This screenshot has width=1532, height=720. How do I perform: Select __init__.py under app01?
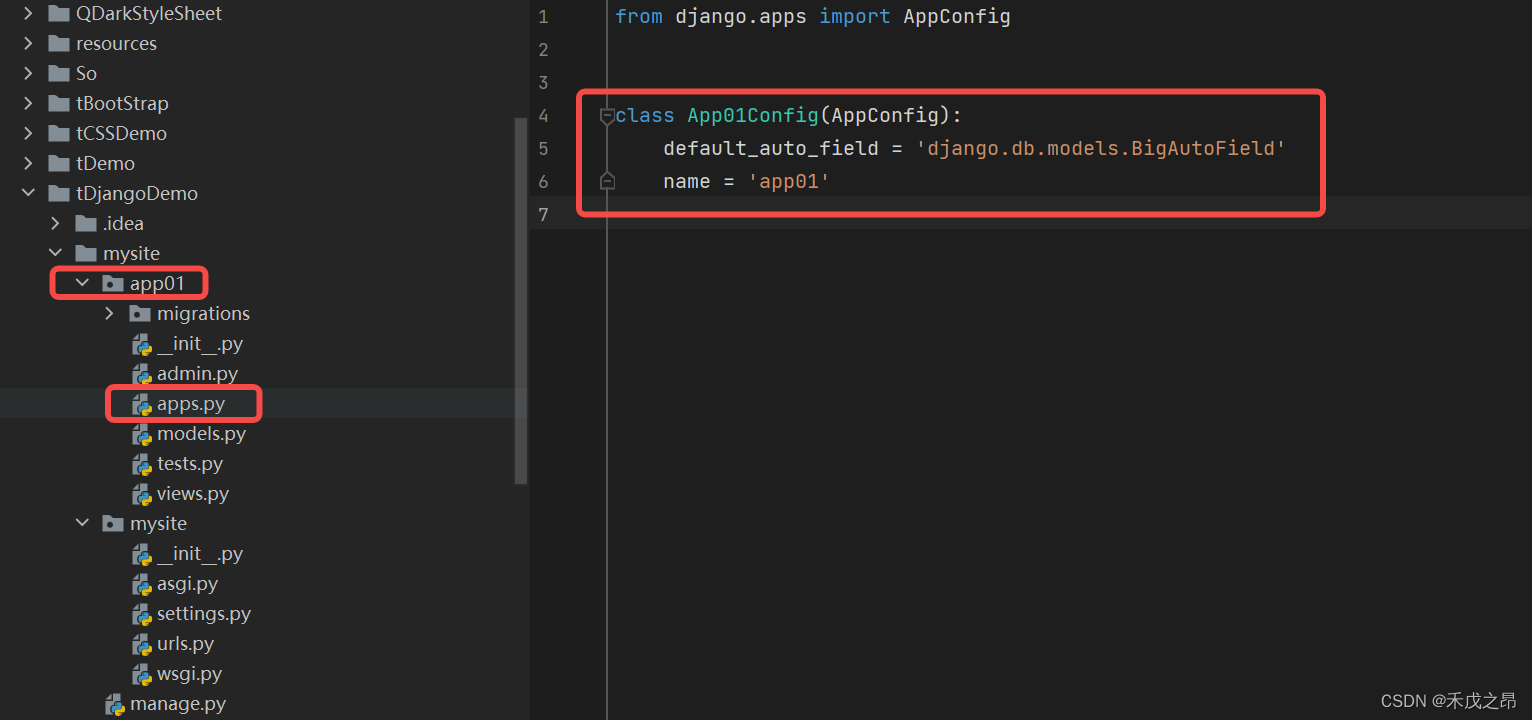pyautogui.click(x=200, y=344)
